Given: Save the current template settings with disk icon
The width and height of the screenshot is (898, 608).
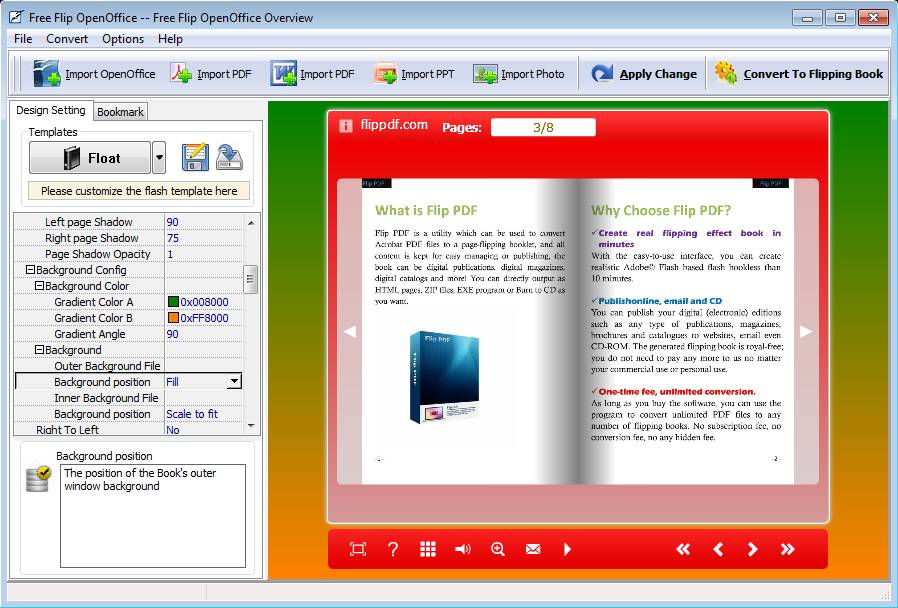Looking at the screenshot, I should pos(195,157).
